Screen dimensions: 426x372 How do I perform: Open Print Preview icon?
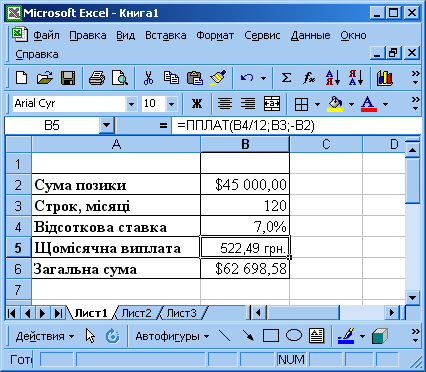tap(120, 78)
